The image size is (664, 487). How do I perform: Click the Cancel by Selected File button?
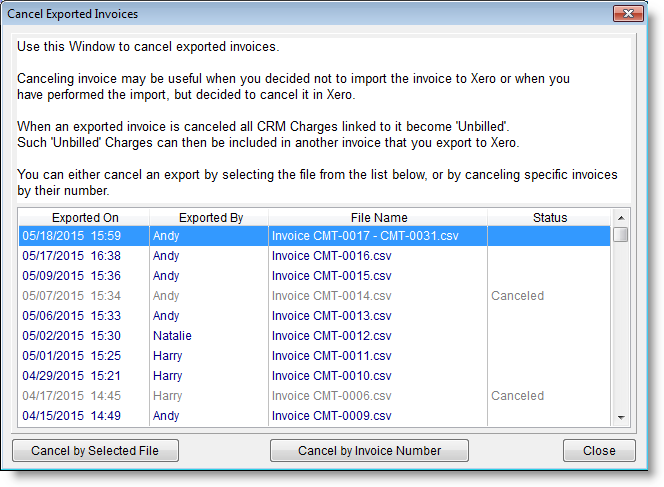(95, 451)
